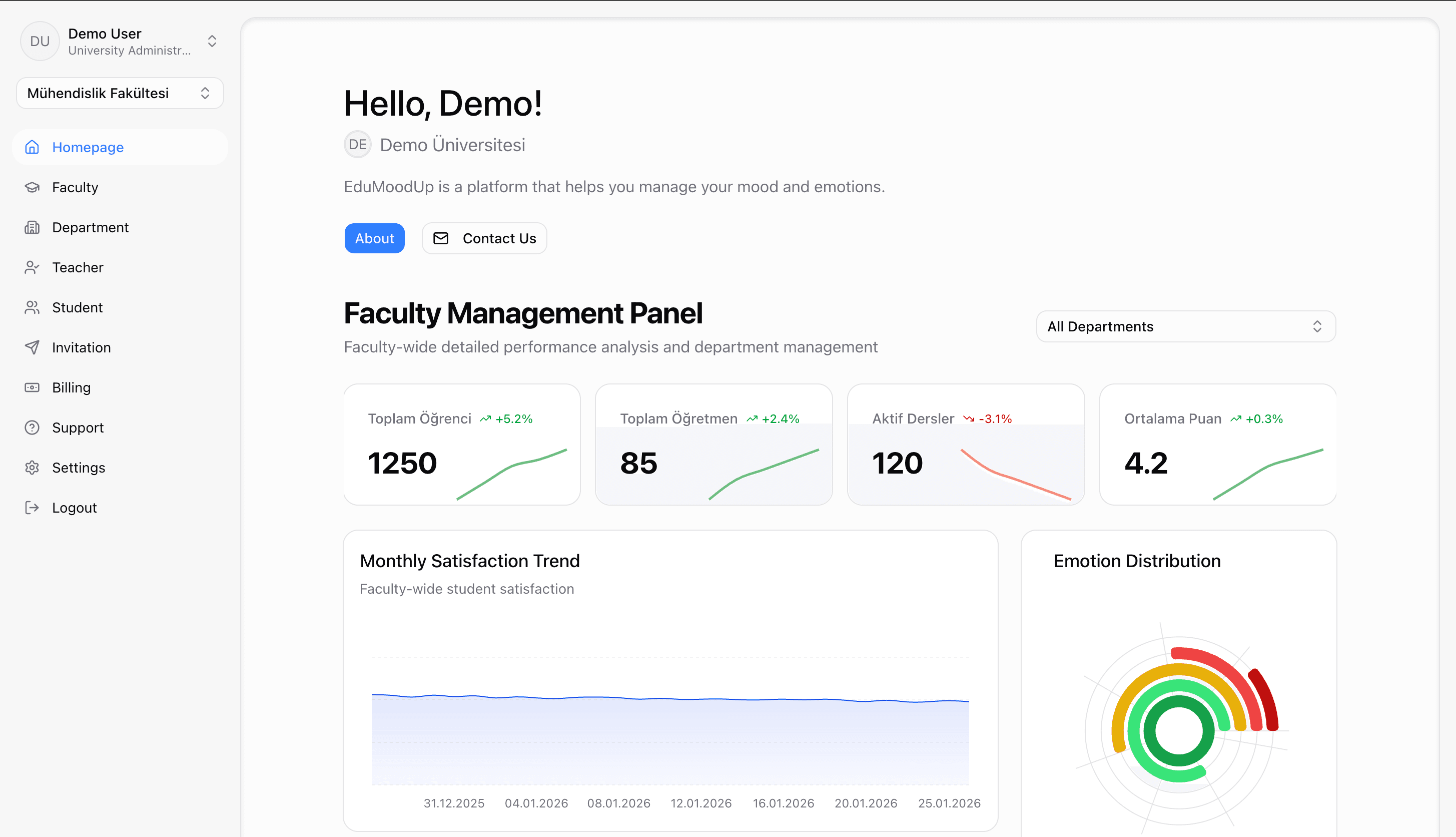Select the Student icon in the sidebar
Screen dimensions: 1456x837
click(x=32, y=307)
